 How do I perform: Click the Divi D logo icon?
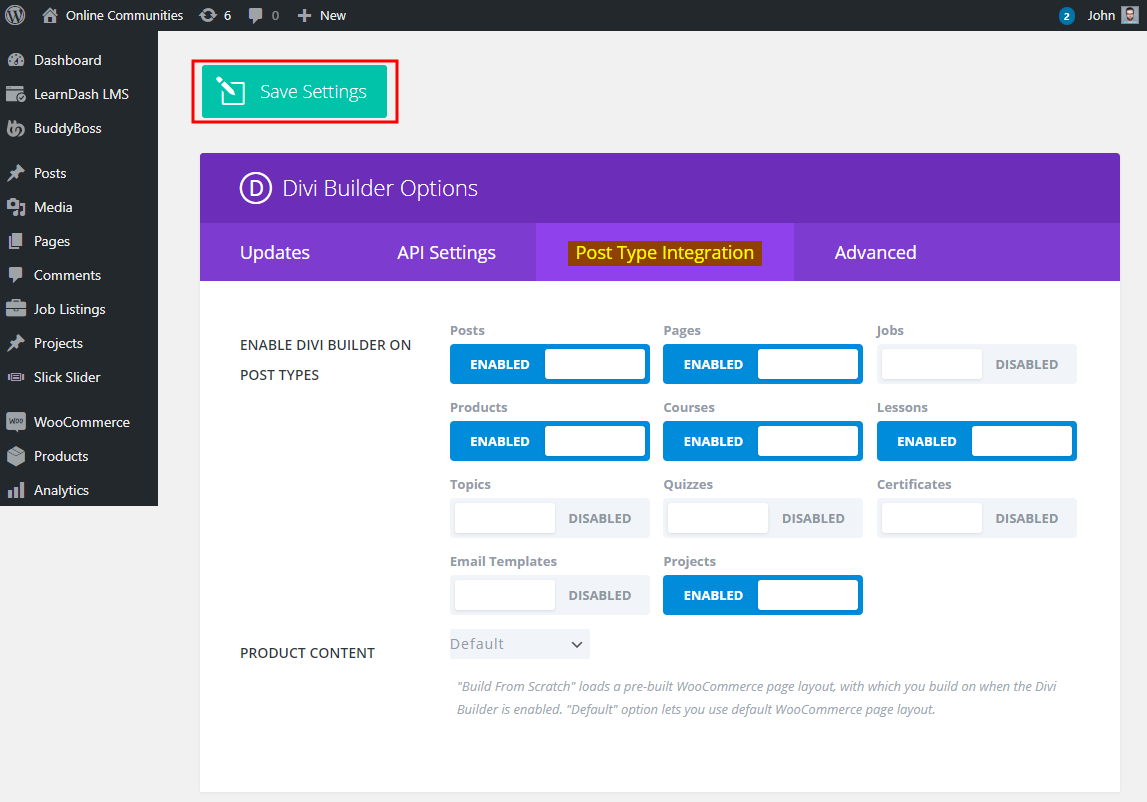tap(255, 188)
